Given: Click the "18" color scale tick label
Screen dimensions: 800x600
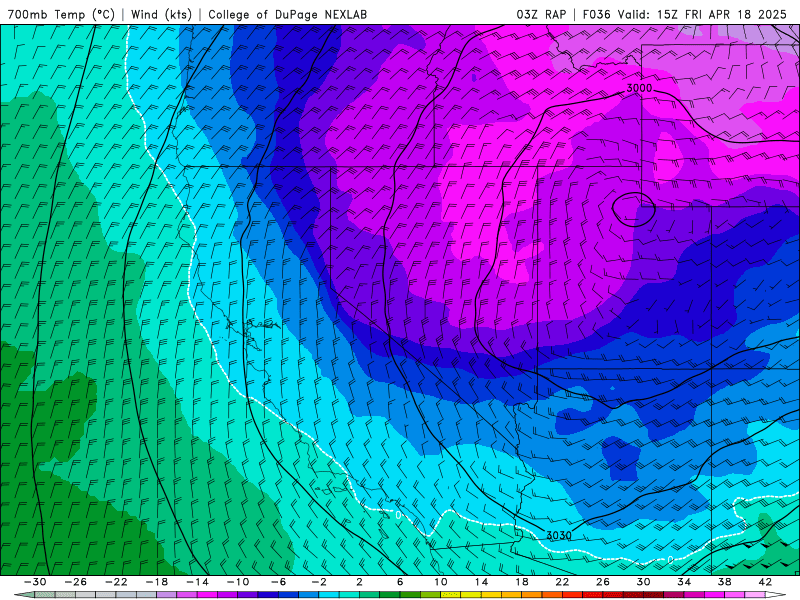Looking at the screenshot, I should pyautogui.click(x=522, y=582).
